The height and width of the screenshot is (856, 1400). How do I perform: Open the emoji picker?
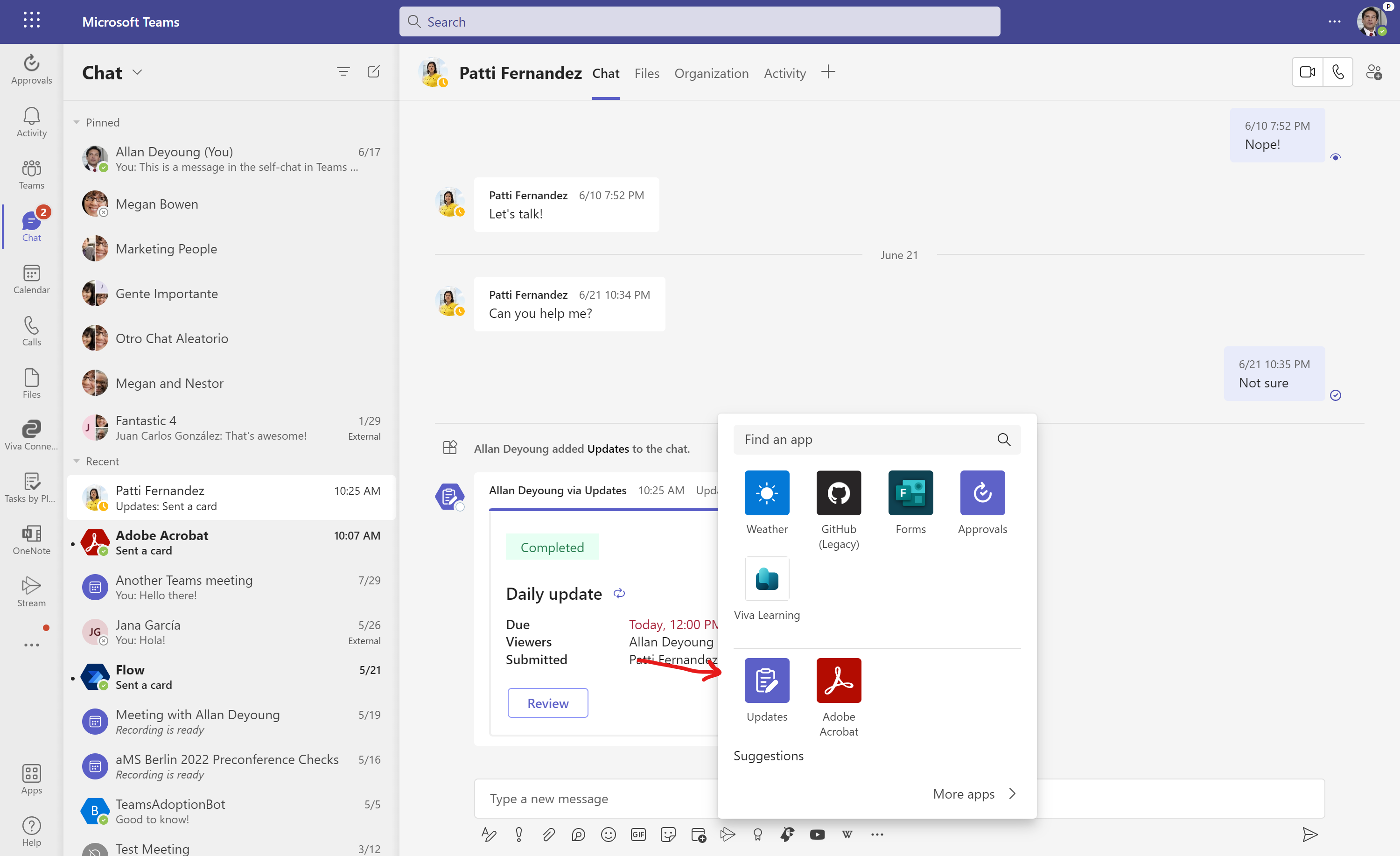coord(608,835)
